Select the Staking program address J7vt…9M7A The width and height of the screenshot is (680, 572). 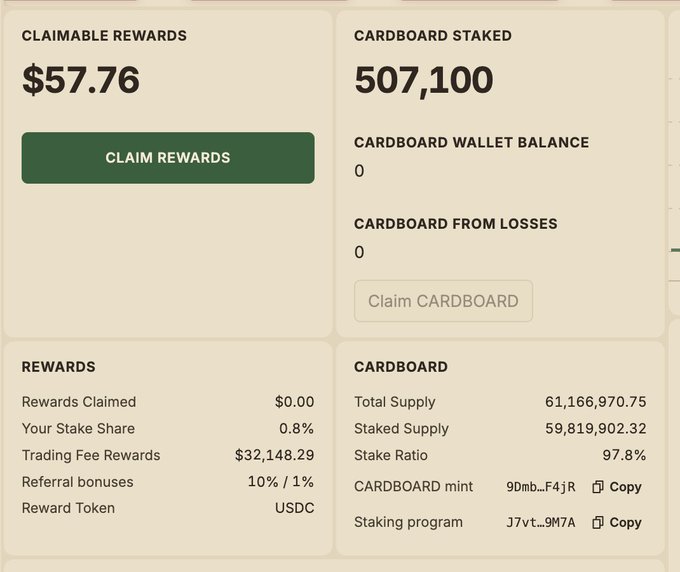coord(541,523)
